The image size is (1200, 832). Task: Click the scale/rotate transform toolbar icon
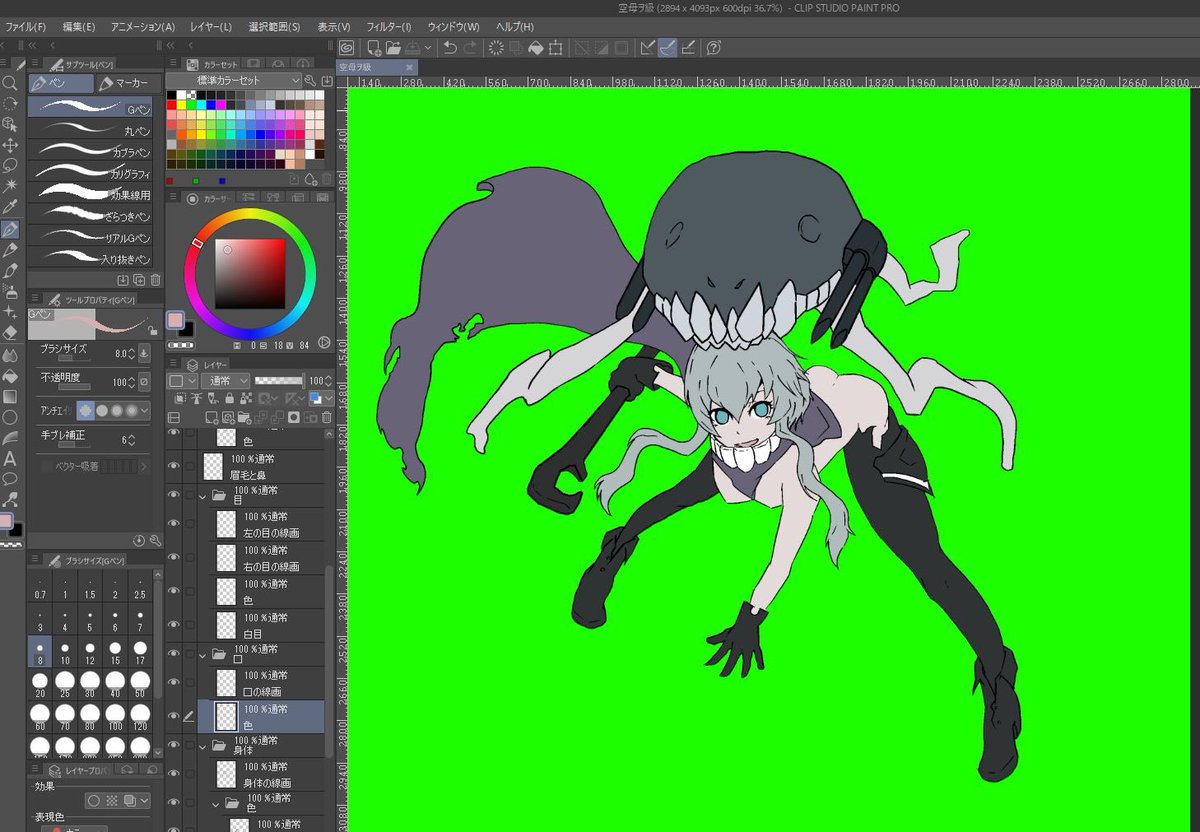[555, 47]
